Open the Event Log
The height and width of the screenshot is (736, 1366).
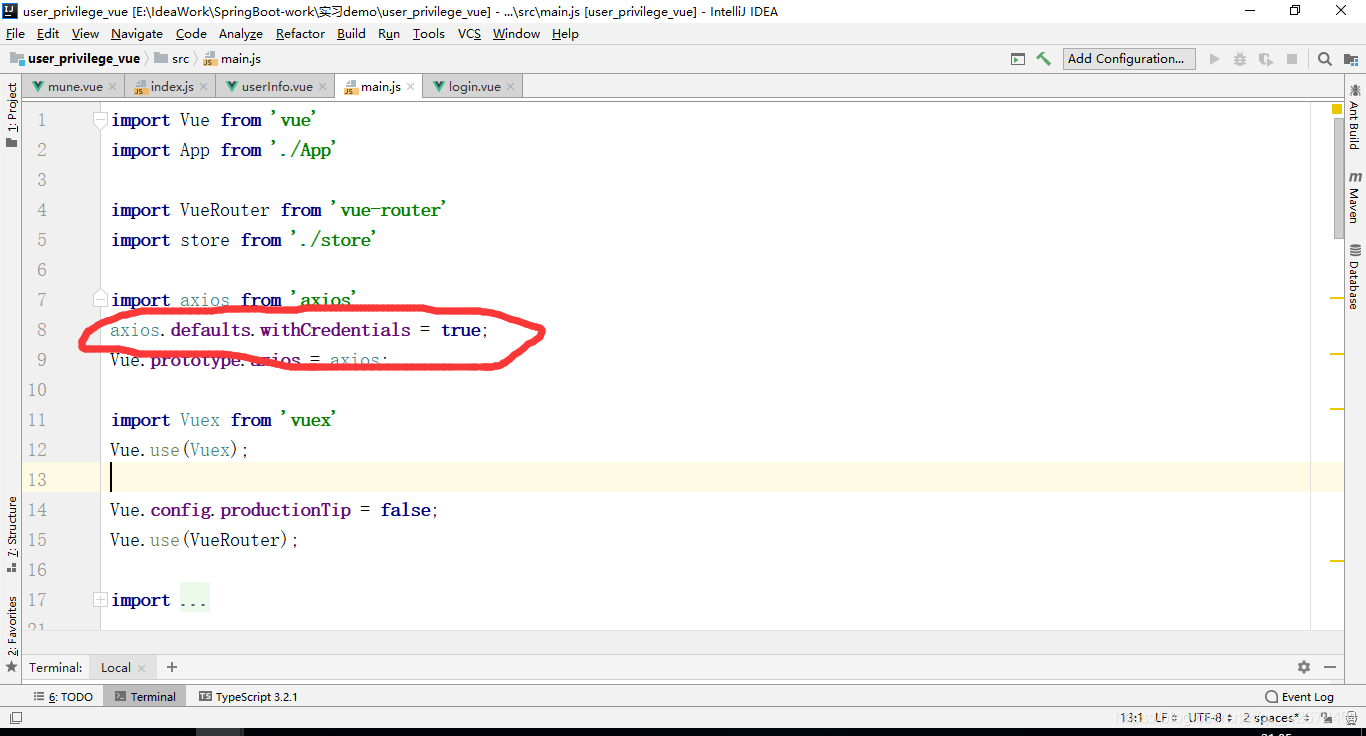coord(1299,697)
